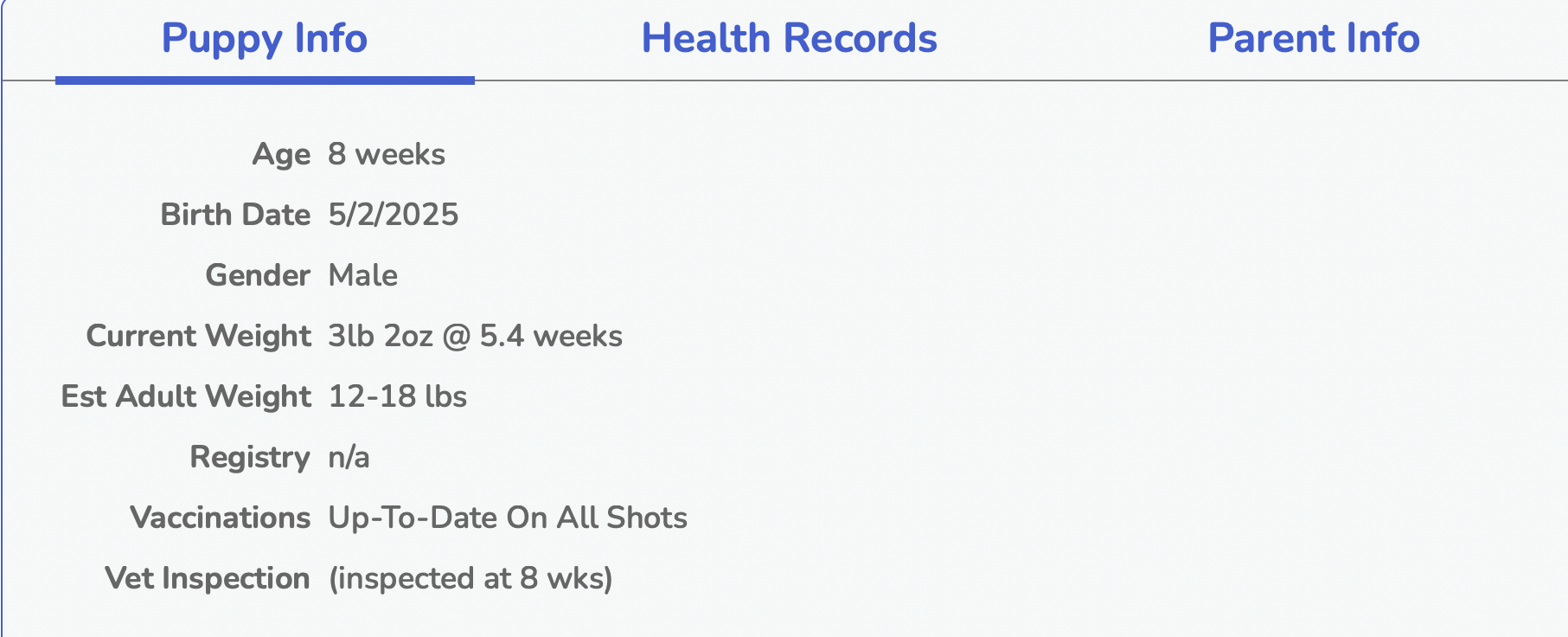The height and width of the screenshot is (637, 1568).
Task: Open the Parent Info tab
Action: point(1314,39)
